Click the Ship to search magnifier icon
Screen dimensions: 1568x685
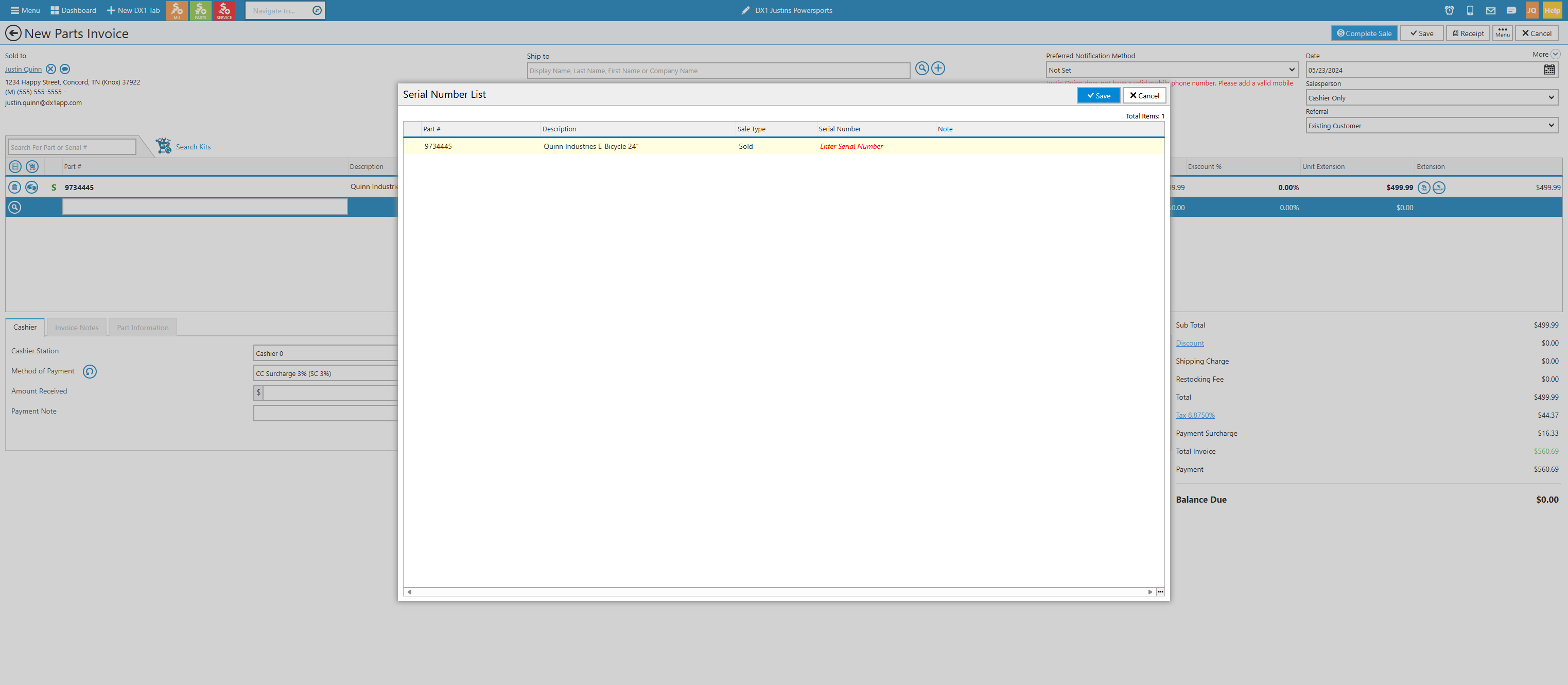pyautogui.click(x=922, y=69)
